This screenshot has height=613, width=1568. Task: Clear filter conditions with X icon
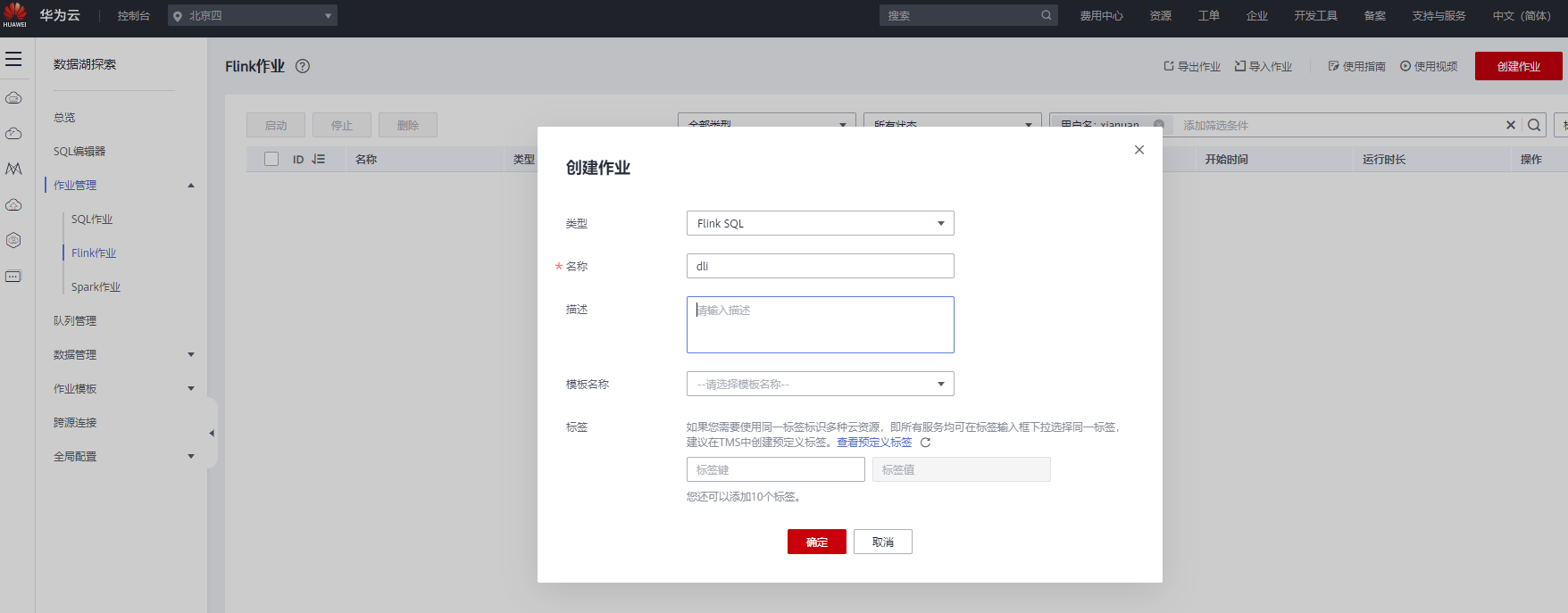point(1511,125)
